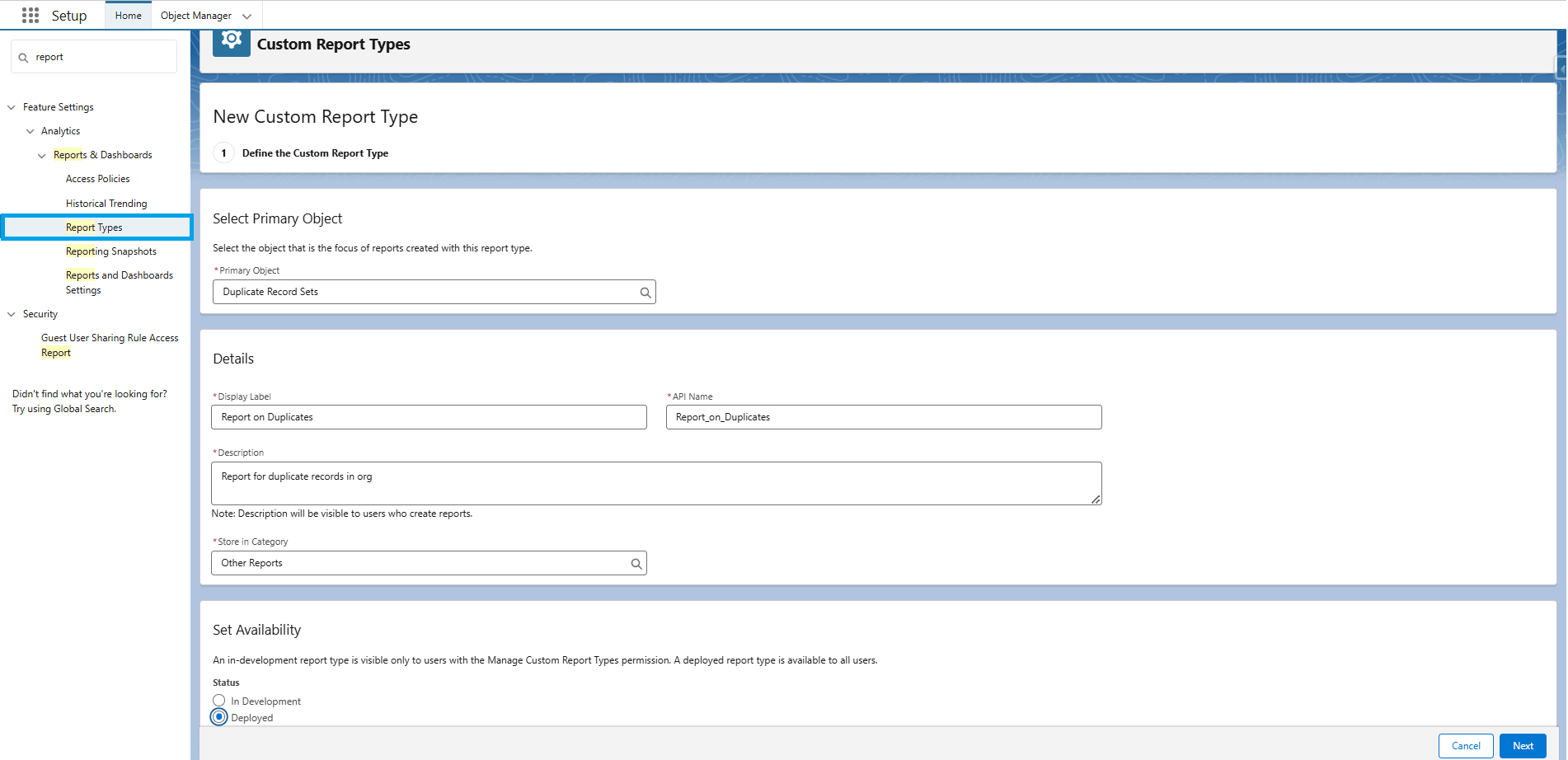
Task: Collapse the Security tree section
Action: [x=12, y=314]
